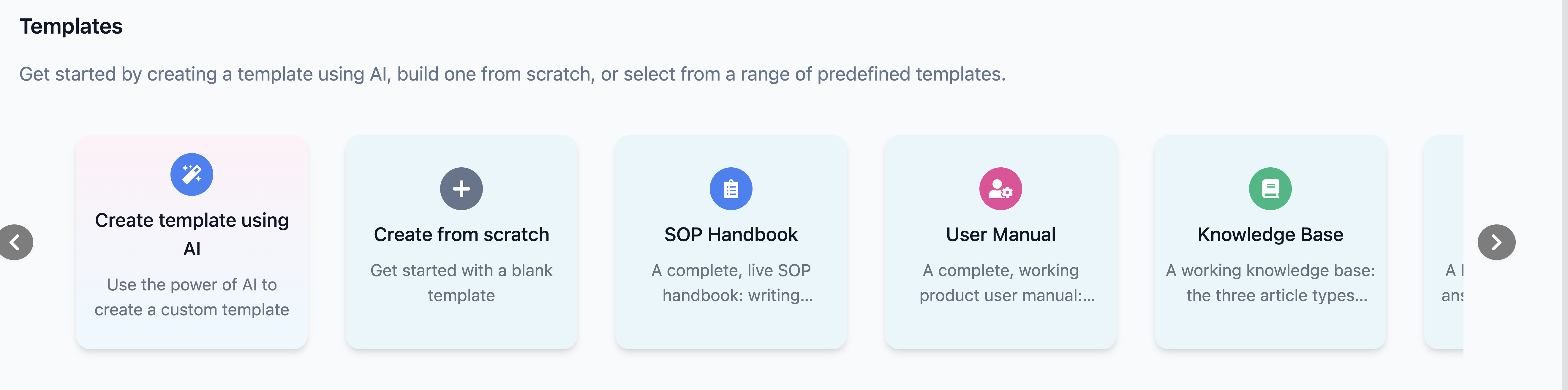Go to previous templates with left arrow
1568x390 pixels.
click(15, 243)
